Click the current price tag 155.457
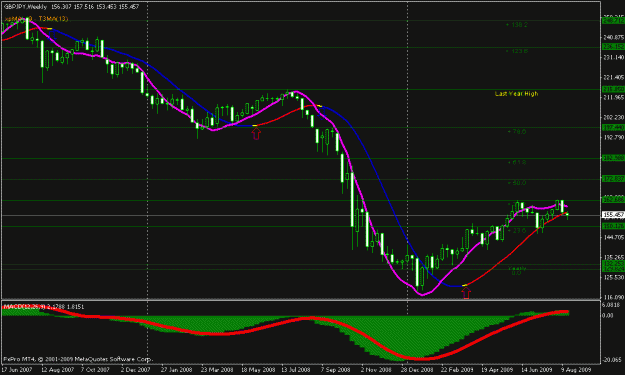 click(613, 215)
